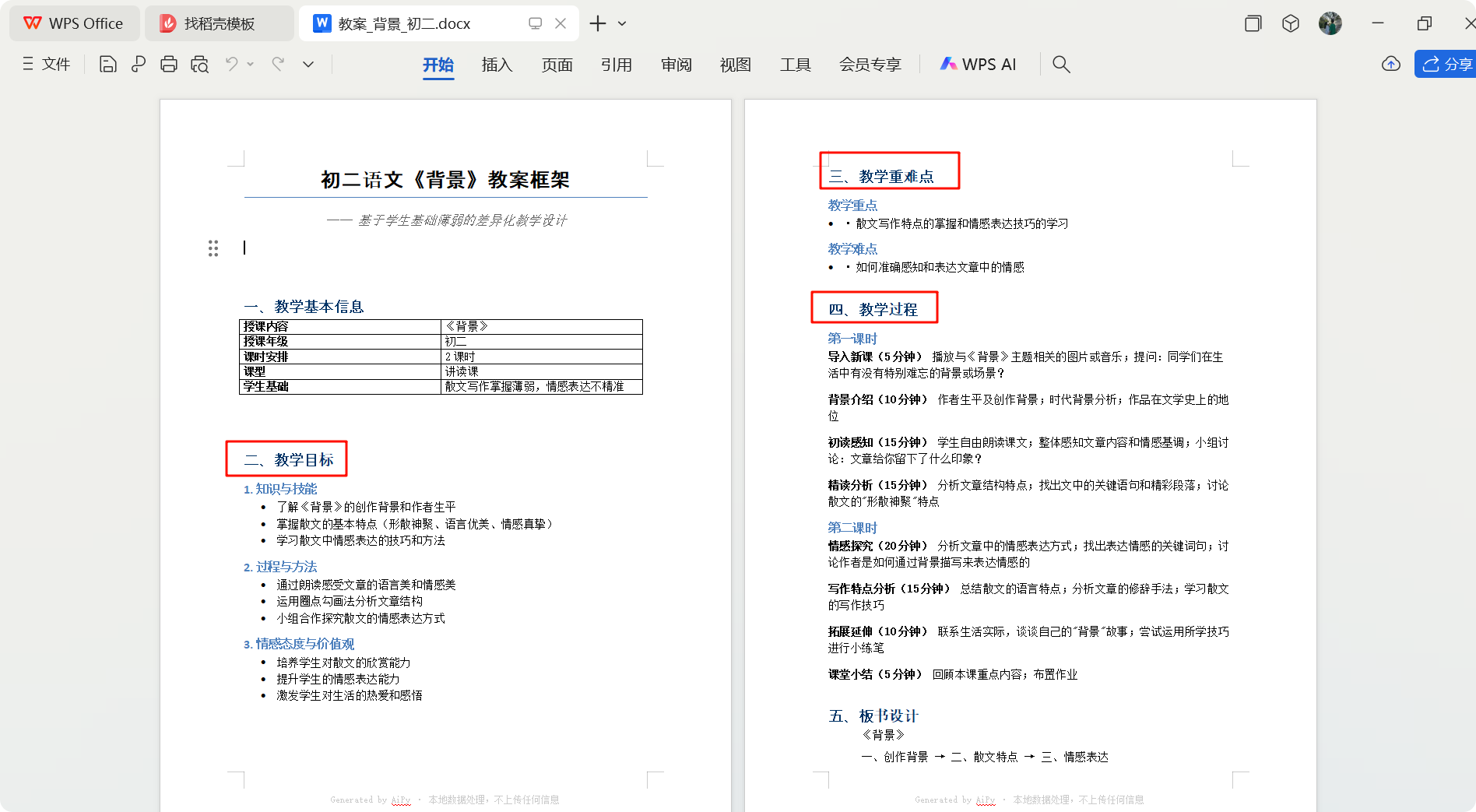
Task: Click subheading 第一课时
Action: point(852,339)
